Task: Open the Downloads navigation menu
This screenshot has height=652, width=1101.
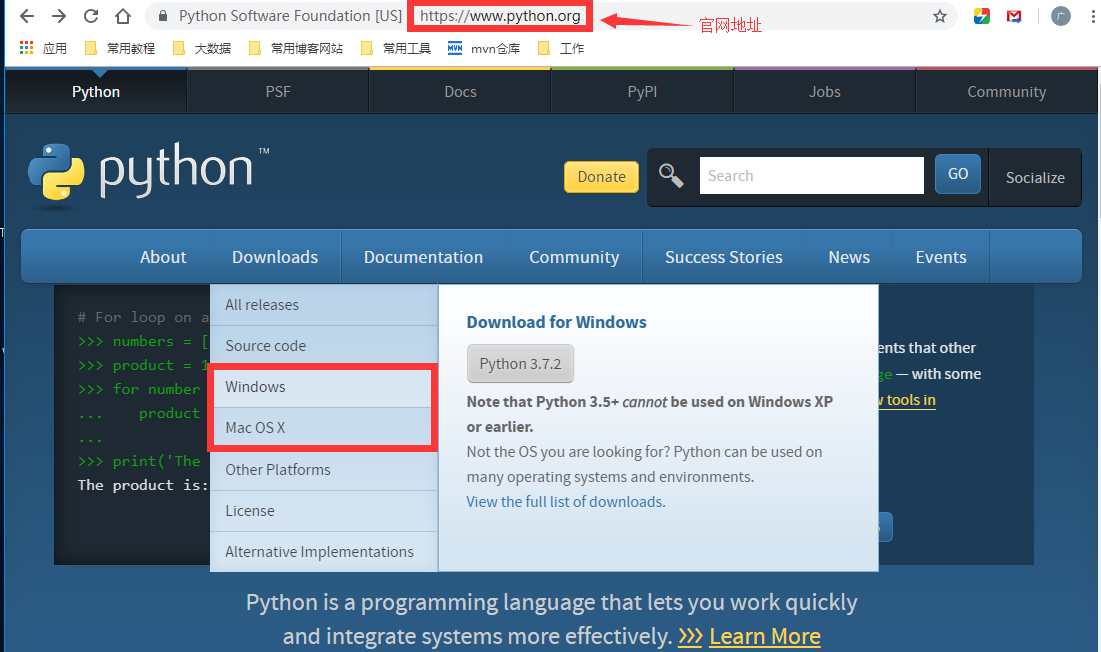Action: tap(275, 257)
